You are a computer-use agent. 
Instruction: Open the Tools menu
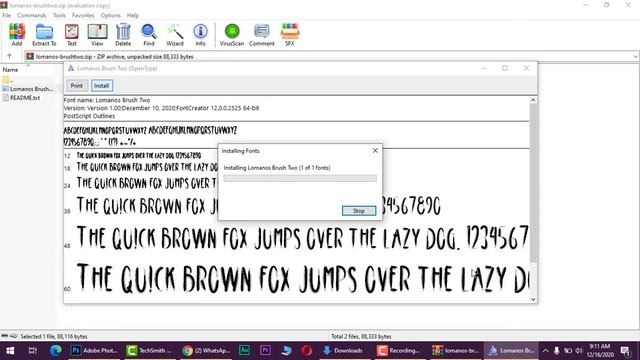coord(59,15)
